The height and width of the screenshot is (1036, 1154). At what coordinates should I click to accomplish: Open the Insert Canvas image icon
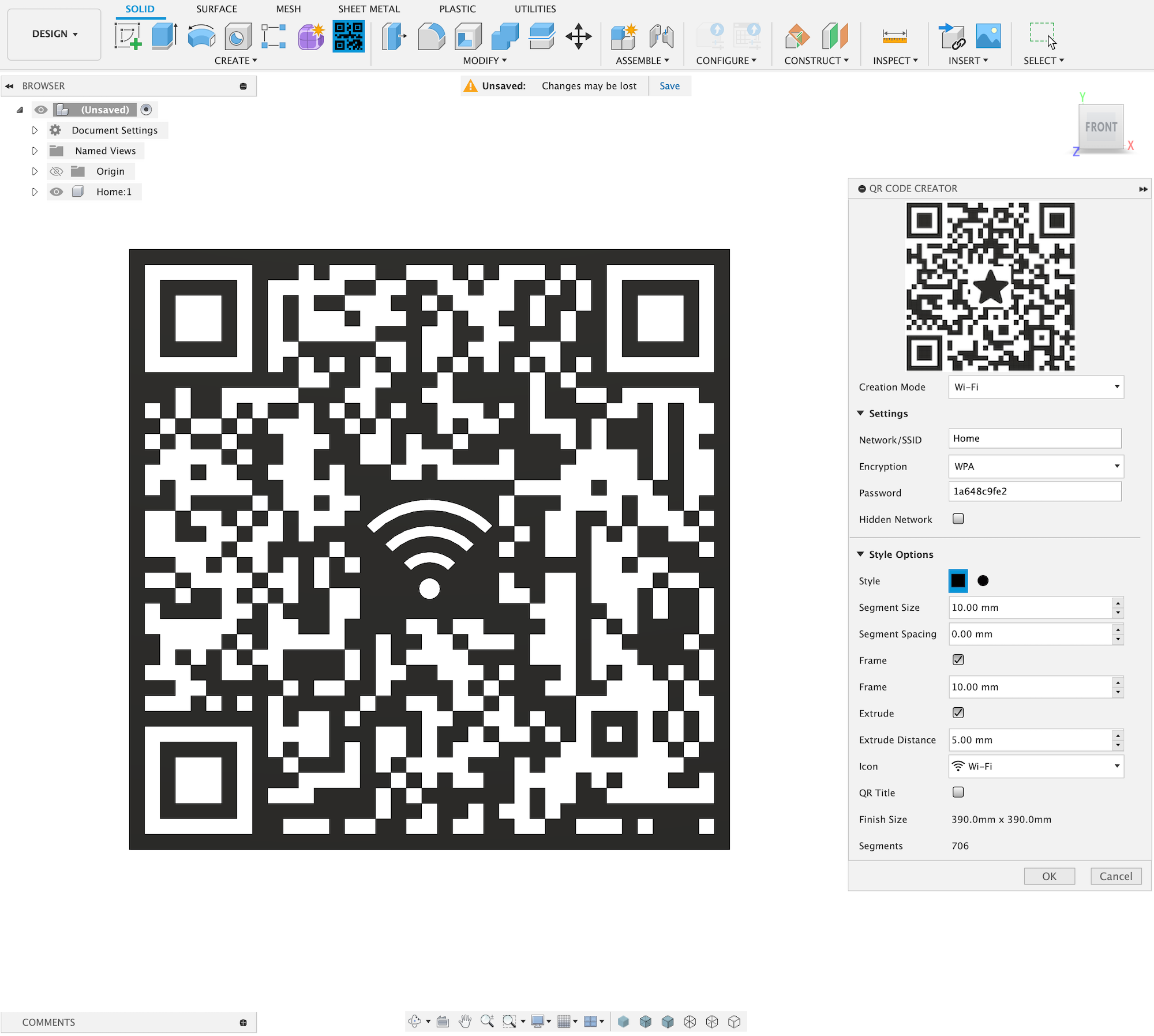coord(988,36)
